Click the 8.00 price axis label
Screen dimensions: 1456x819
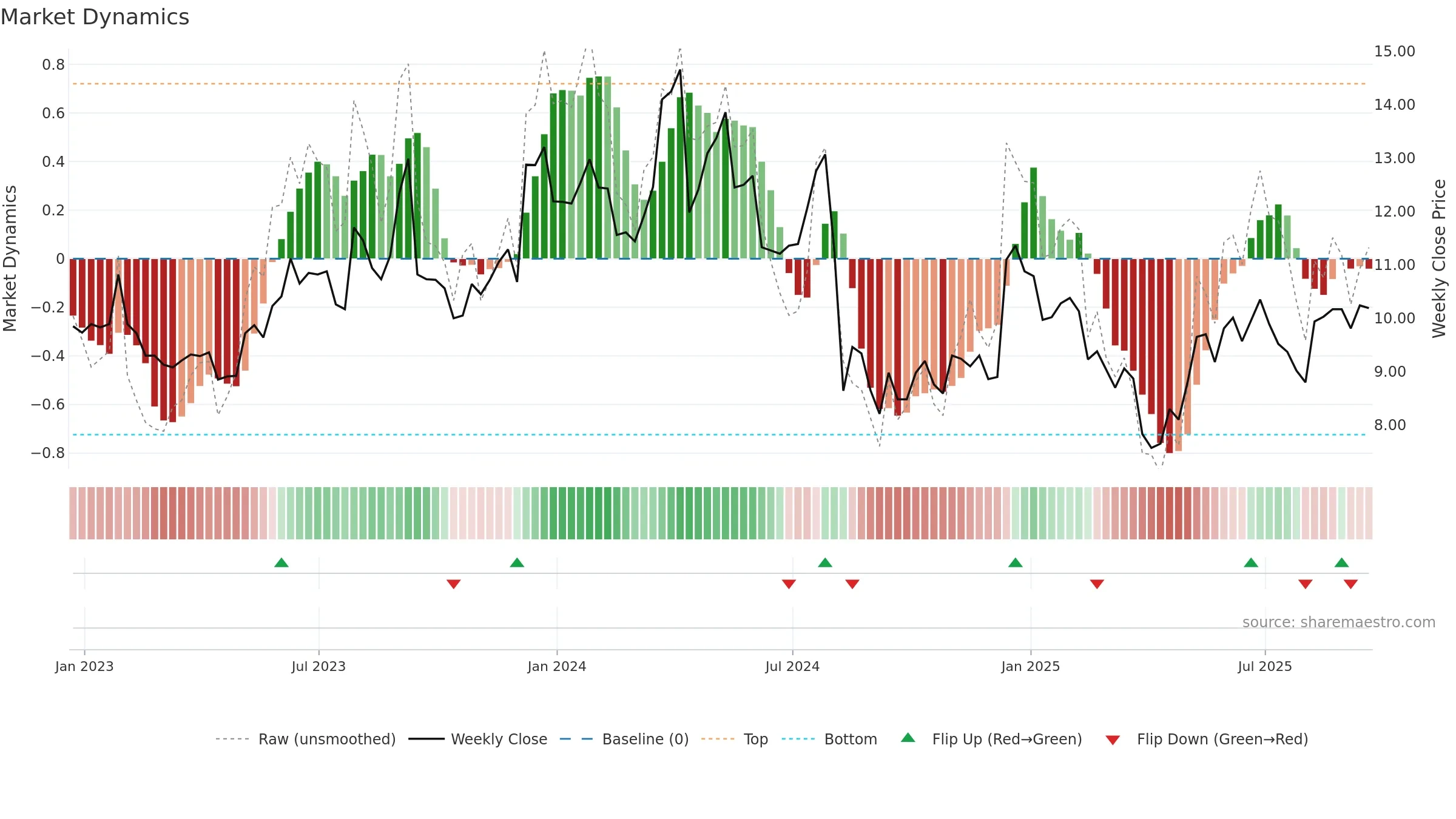tap(1390, 425)
